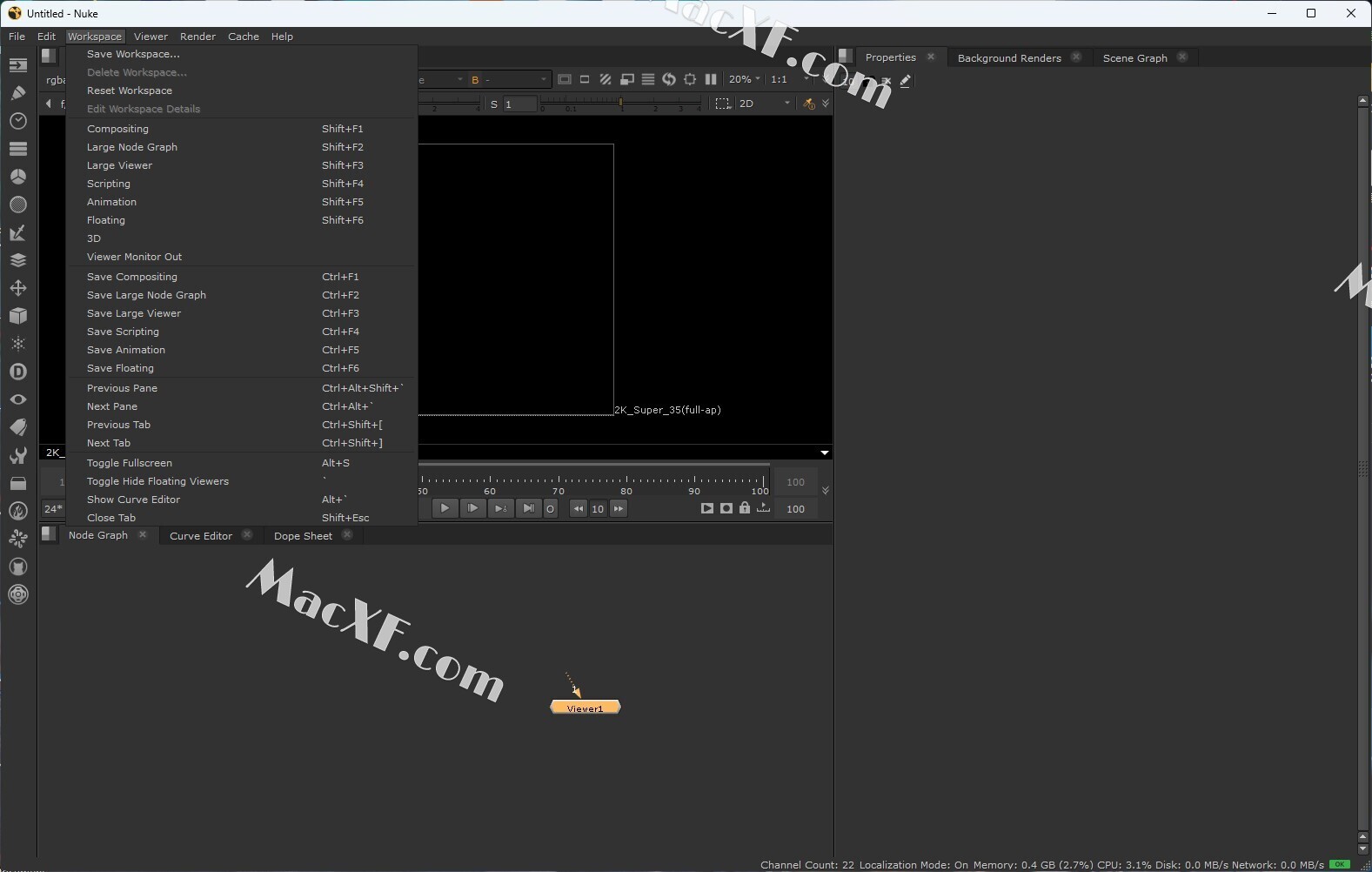The image size is (1372, 872).
Task: Open the Deep nodes D icon
Action: tap(17, 371)
